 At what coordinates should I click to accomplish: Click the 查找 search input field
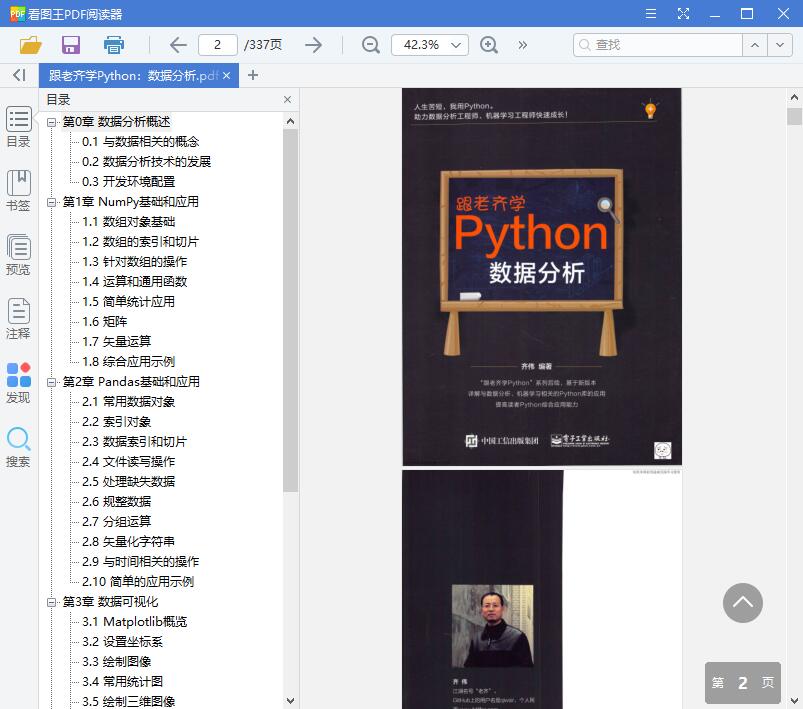click(650, 45)
